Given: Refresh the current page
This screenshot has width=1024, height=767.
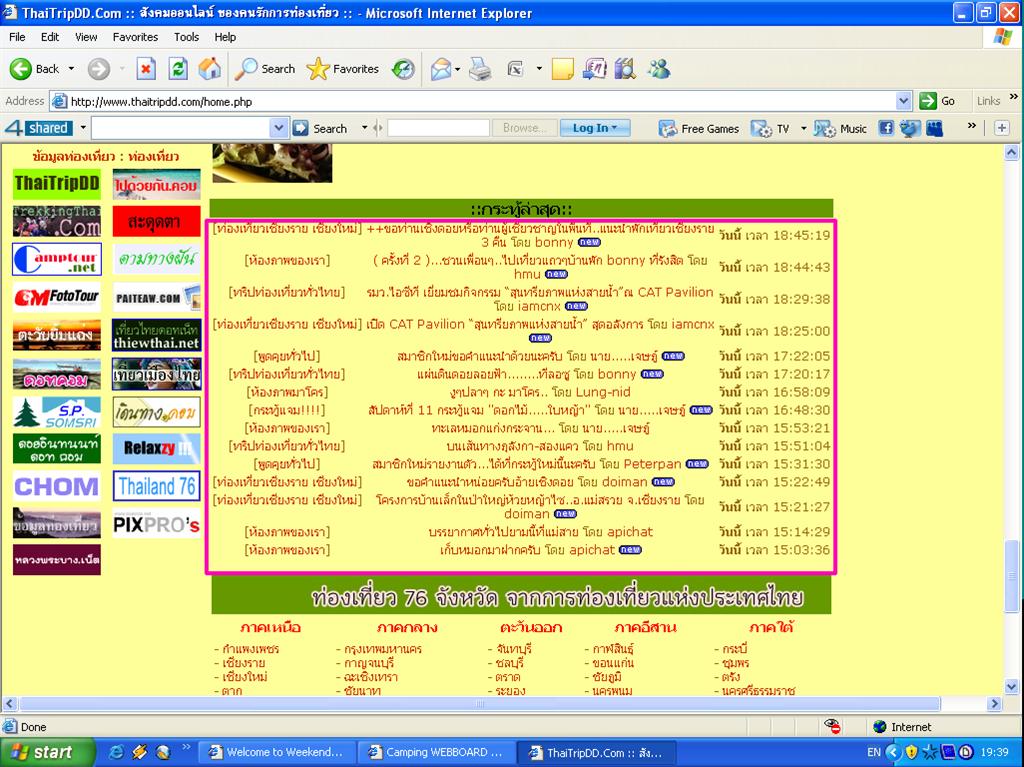Looking at the screenshot, I should (x=178, y=69).
